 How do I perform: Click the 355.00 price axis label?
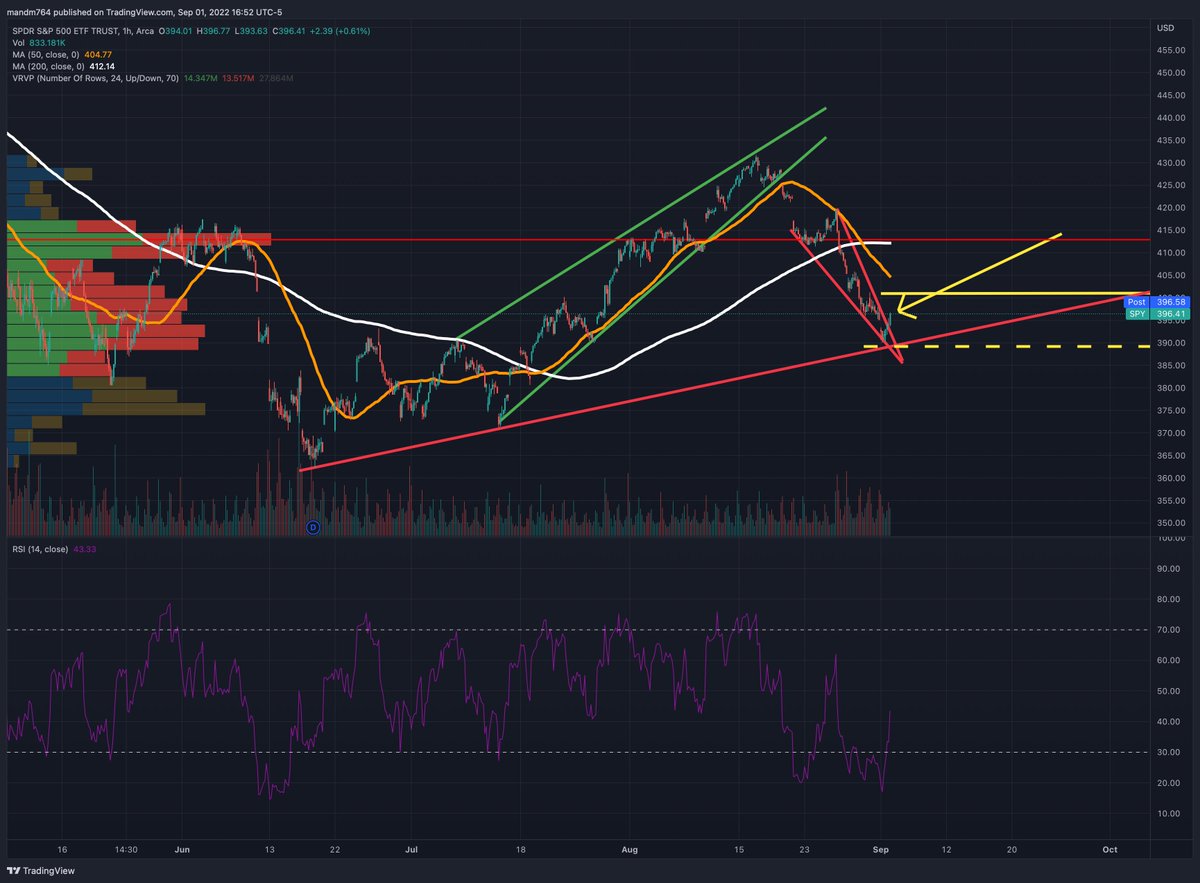(x=1169, y=500)
